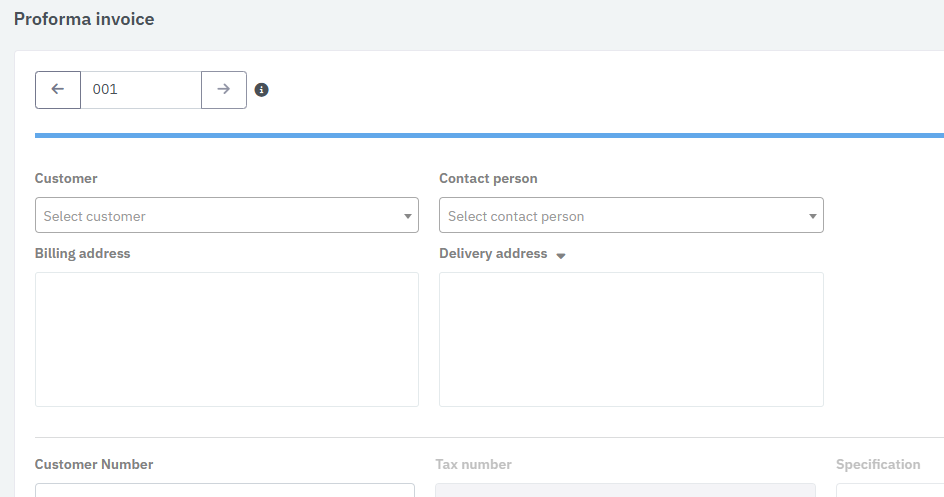Click the Customer Number label
Image resolution: width=944 pixels, height=497 pixels.
tap(94, 465)
